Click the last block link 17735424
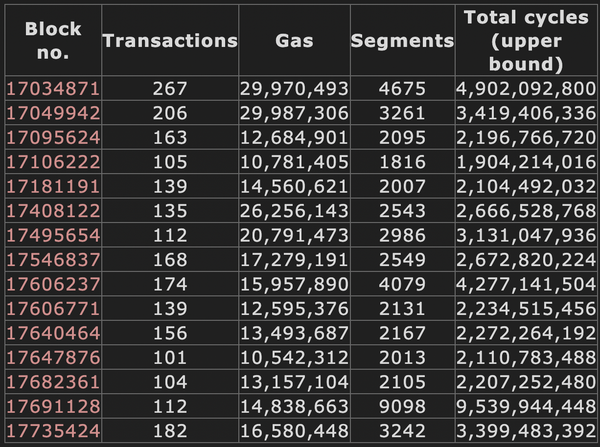Viewport: 600px width, 447px height. coord(53,431)
